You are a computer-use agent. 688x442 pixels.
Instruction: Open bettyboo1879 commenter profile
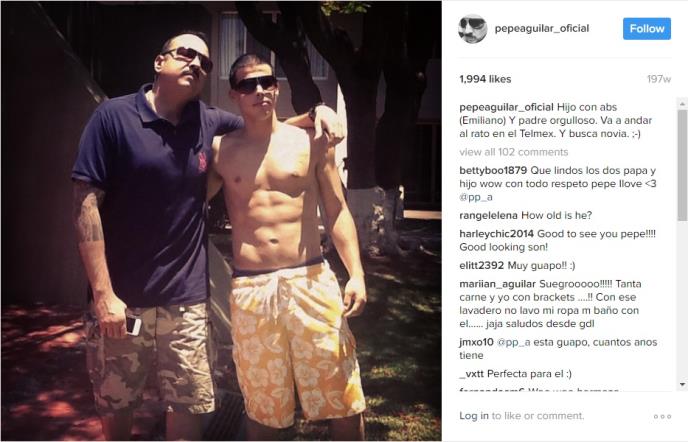[493, 170]
